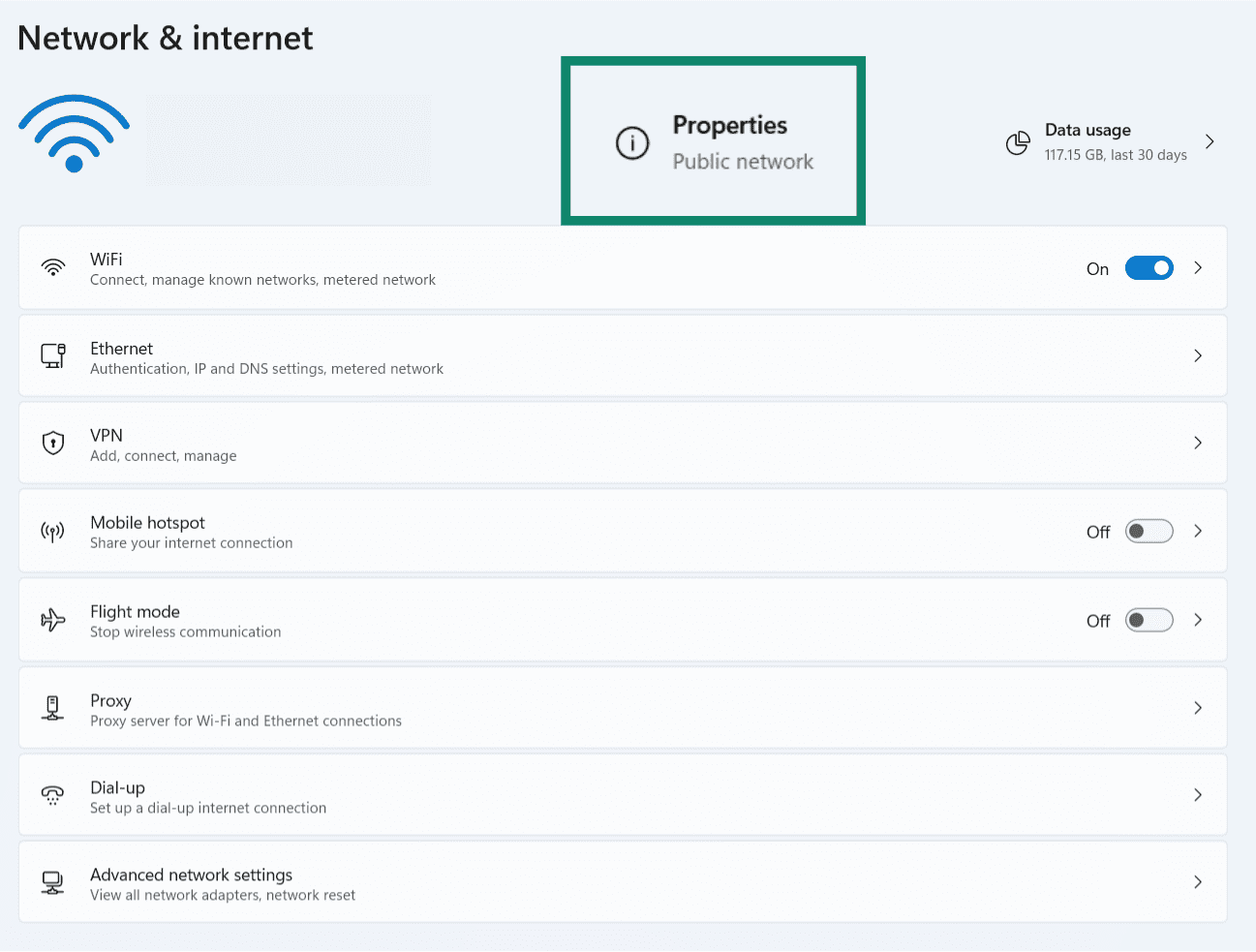The width and height of the screenshot is (1256, 952).
Task: Select the Flight mode airplane icon
Action: click(52, 619)
